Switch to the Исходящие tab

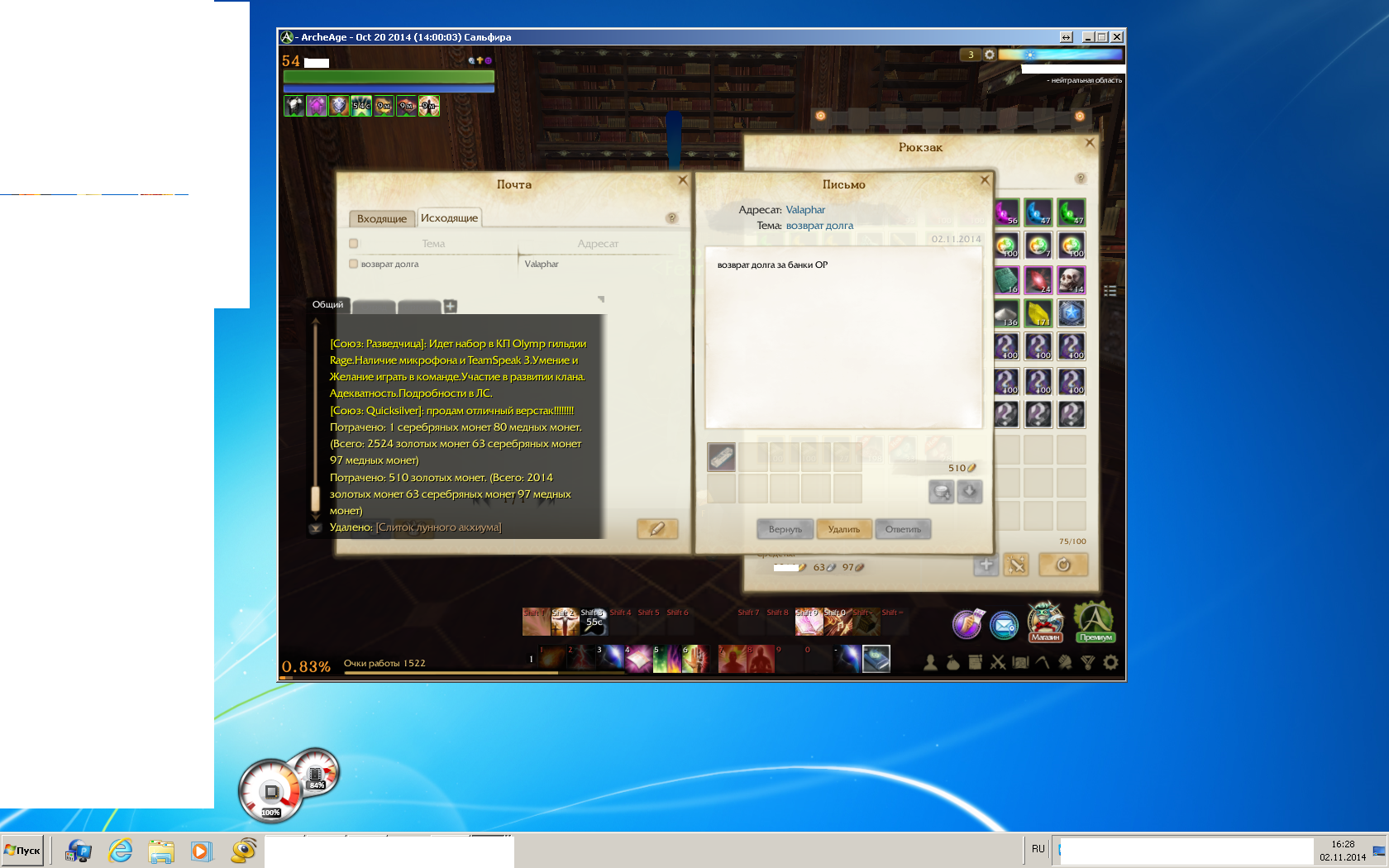(x=449, y=217)
